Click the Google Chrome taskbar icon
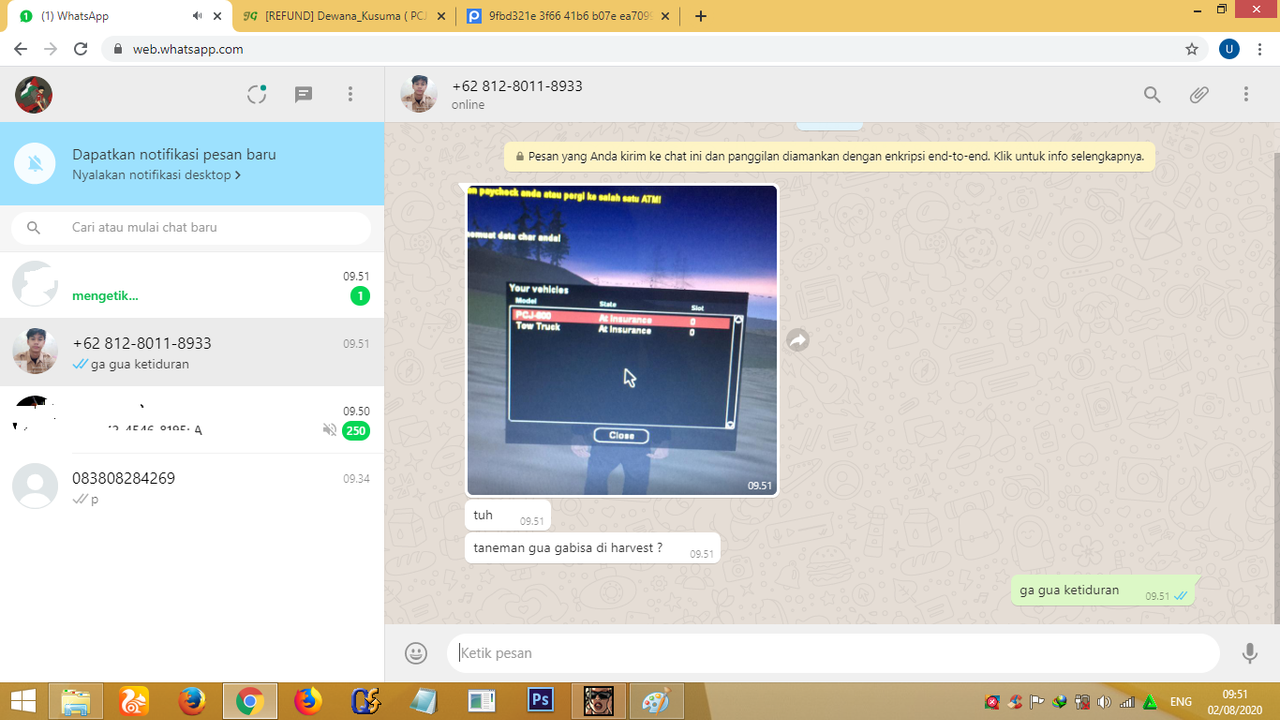This screenshot has width=1280, height=720. point(249,701)
